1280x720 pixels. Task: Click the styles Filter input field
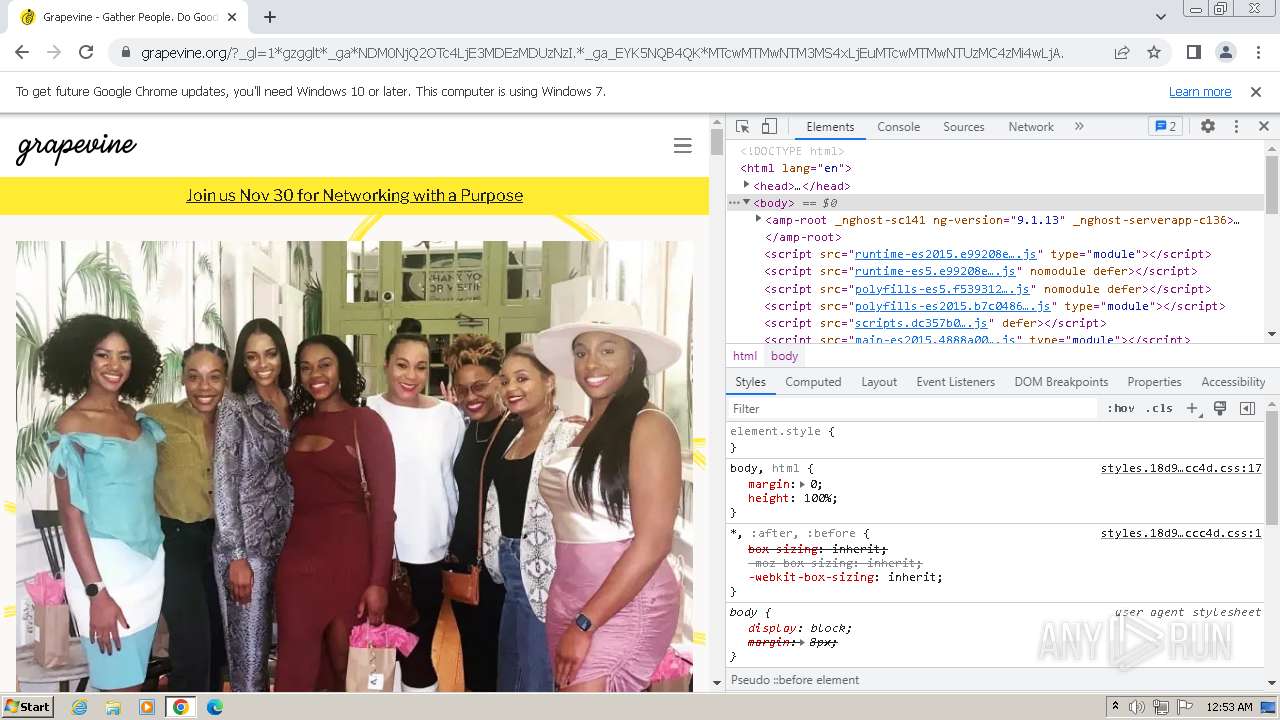(x=912, y=409)
